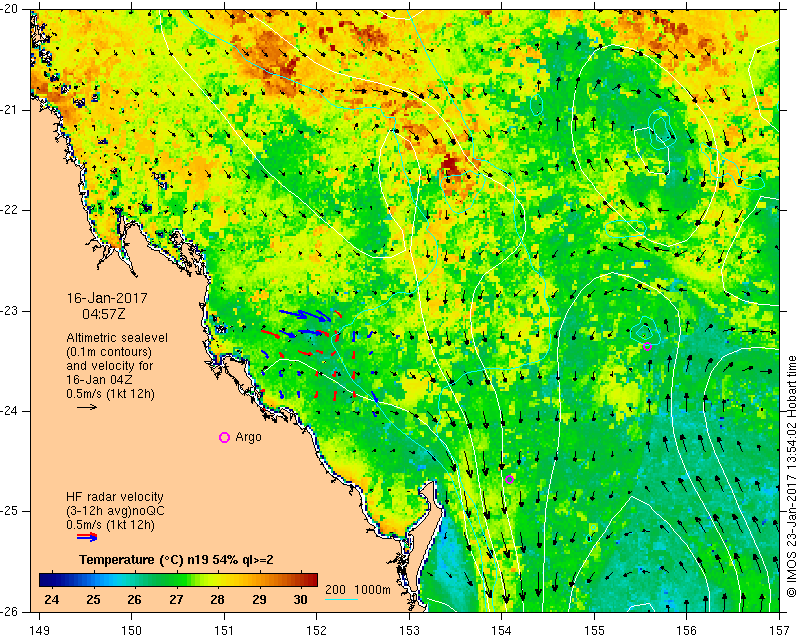
Task: Click the Argo float marker near 155.6E, 23.3S
Action: [647, 346]
